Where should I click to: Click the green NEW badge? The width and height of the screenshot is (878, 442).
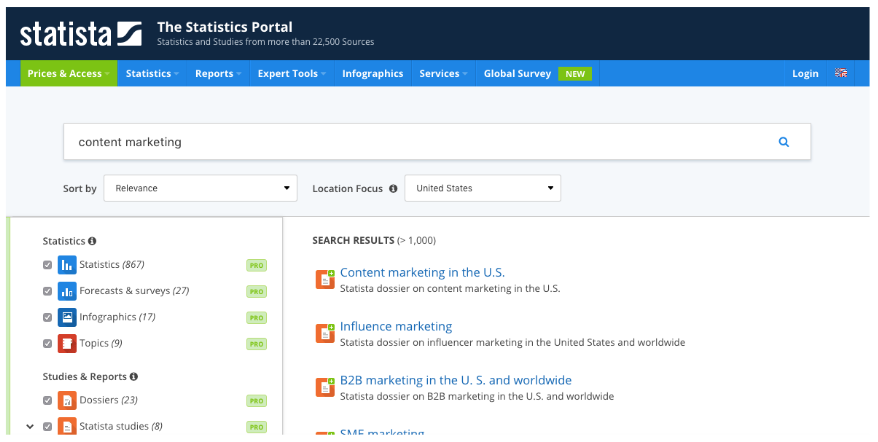pyautogui.click(x=575, y=74)
